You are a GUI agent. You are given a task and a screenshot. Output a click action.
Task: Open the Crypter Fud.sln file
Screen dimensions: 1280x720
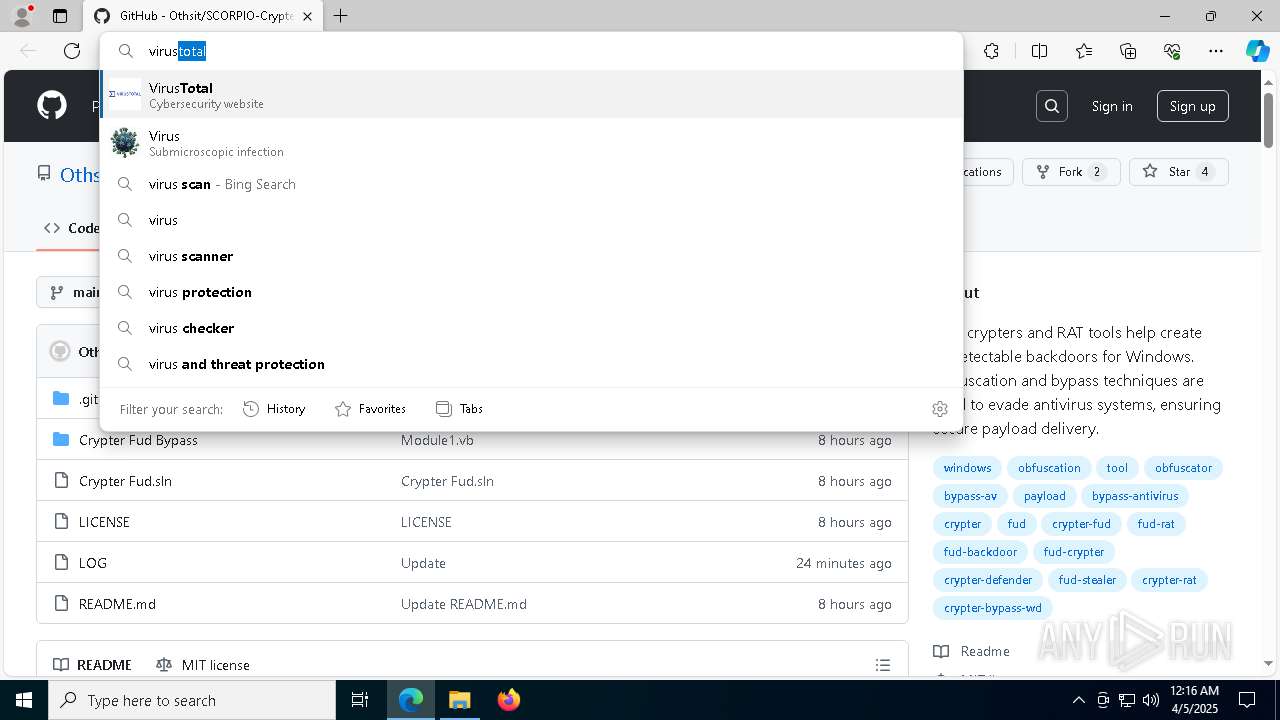(125, 481)
